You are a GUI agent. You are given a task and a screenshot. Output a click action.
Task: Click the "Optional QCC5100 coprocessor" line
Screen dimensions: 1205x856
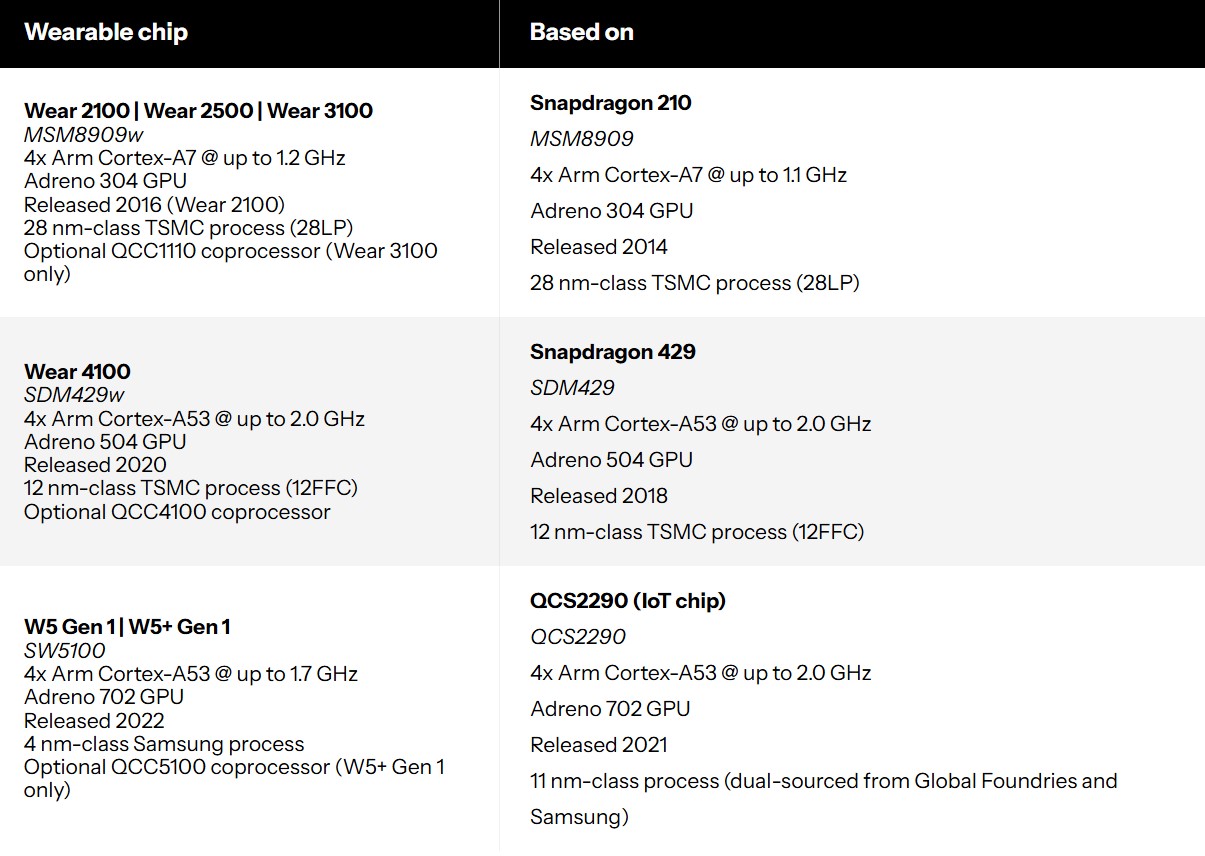(x=234, y=767)
